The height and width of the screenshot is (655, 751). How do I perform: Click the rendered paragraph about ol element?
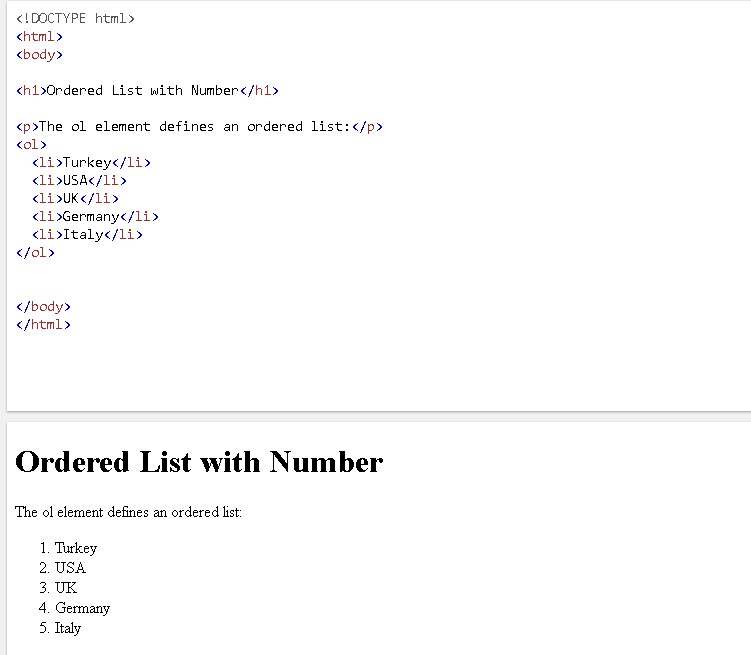pos(128,512)
